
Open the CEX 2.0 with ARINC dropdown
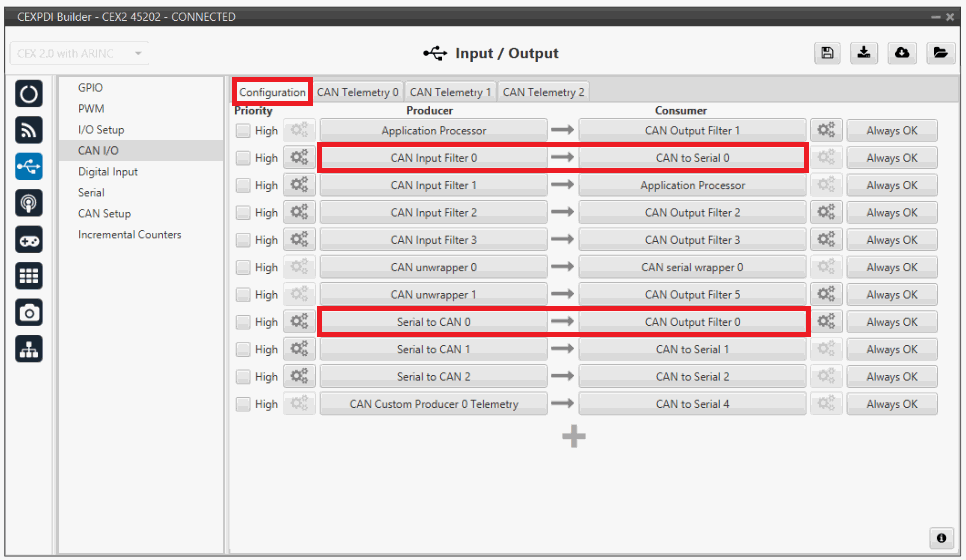80,53
